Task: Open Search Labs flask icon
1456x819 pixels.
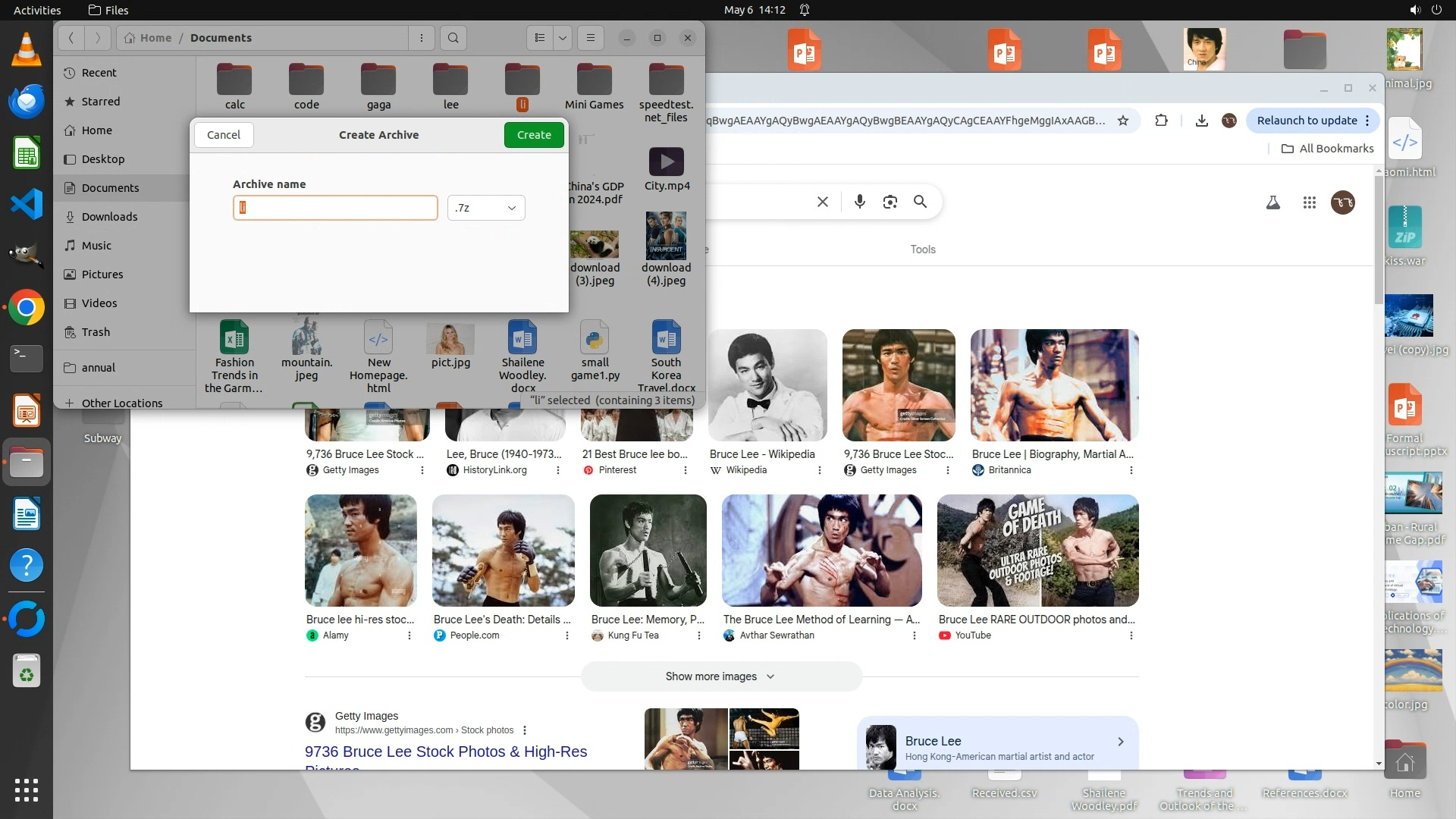Action: (1273, 202)
